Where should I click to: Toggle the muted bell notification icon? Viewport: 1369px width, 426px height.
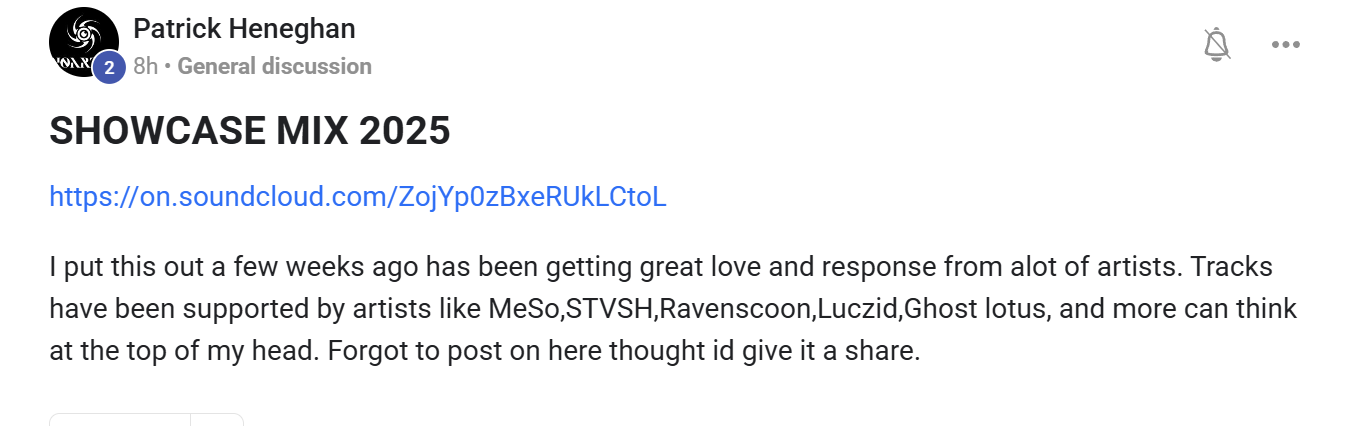coord(1216,45)
